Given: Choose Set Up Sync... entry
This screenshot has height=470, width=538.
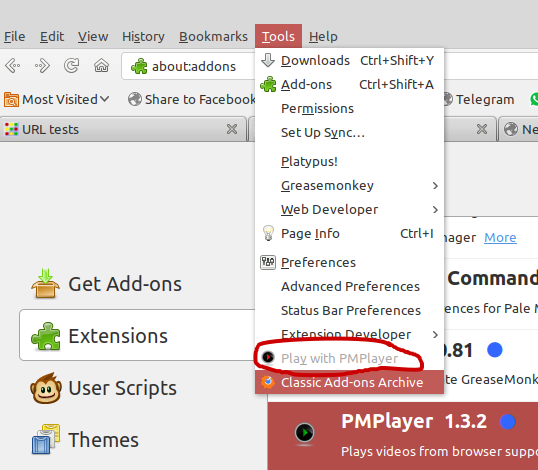Looking at the screenshot, I should coord(349,132).
